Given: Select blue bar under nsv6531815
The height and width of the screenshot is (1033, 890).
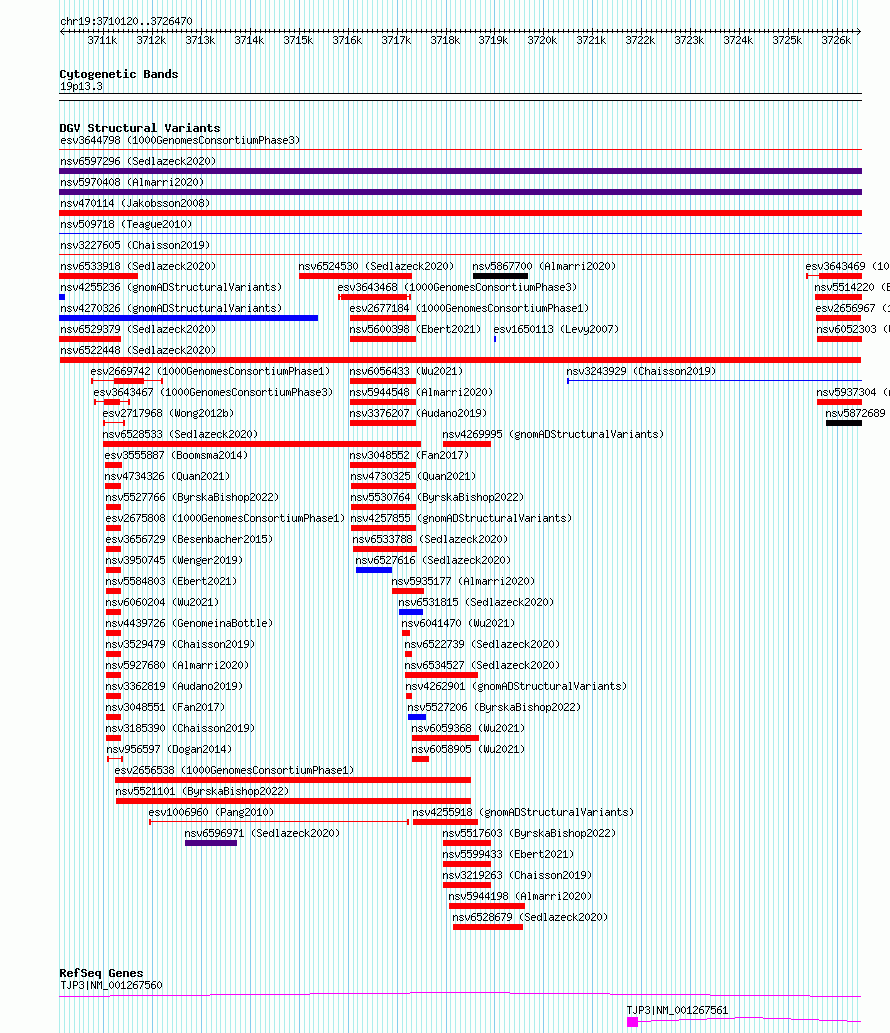Looking at the screenshot, I should pyautogui.click(x=410, y=613).
